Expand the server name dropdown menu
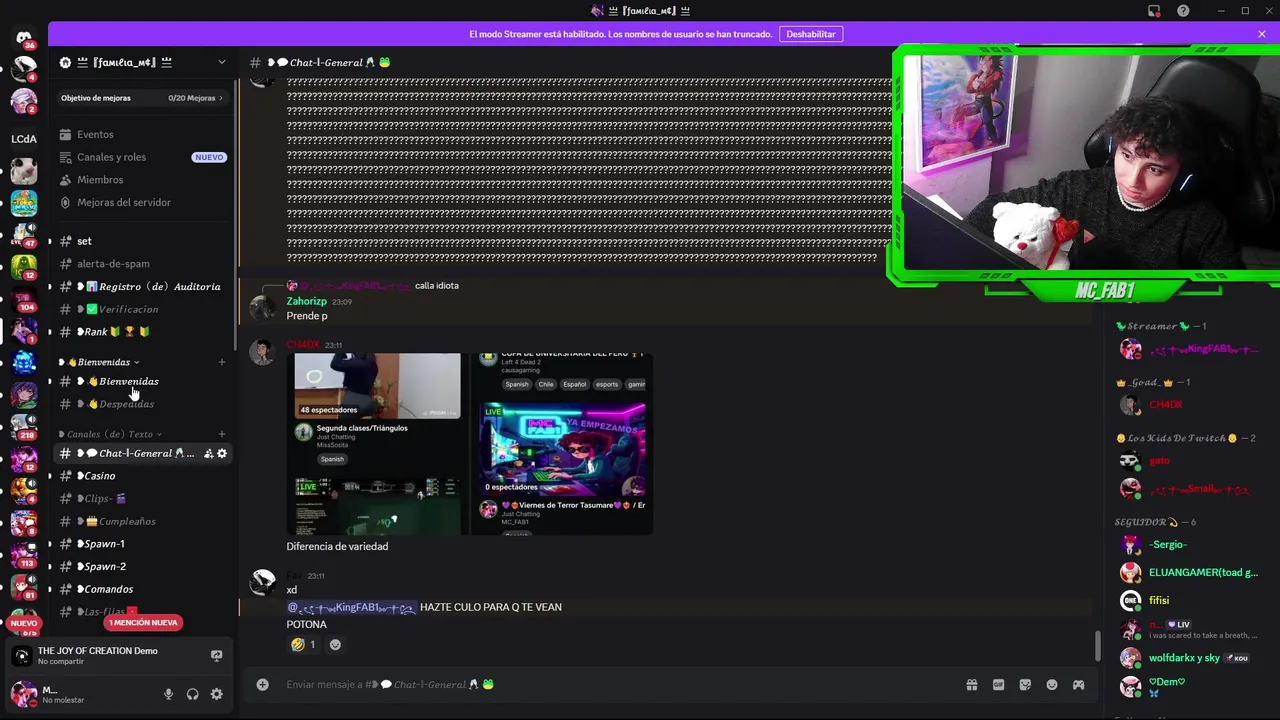1280x720 pixels. (222, 62)
